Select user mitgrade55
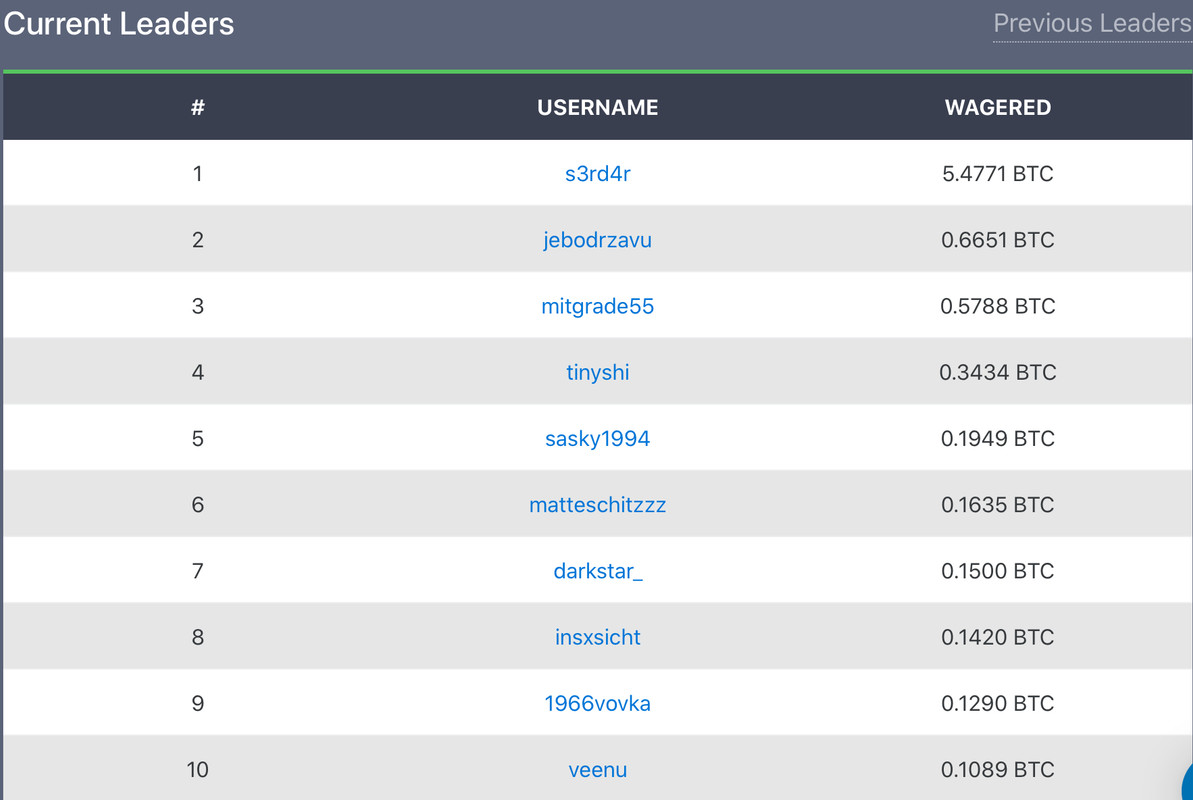Image resolution: width=1193 pixels, height=800 pixels. point(598,306)
